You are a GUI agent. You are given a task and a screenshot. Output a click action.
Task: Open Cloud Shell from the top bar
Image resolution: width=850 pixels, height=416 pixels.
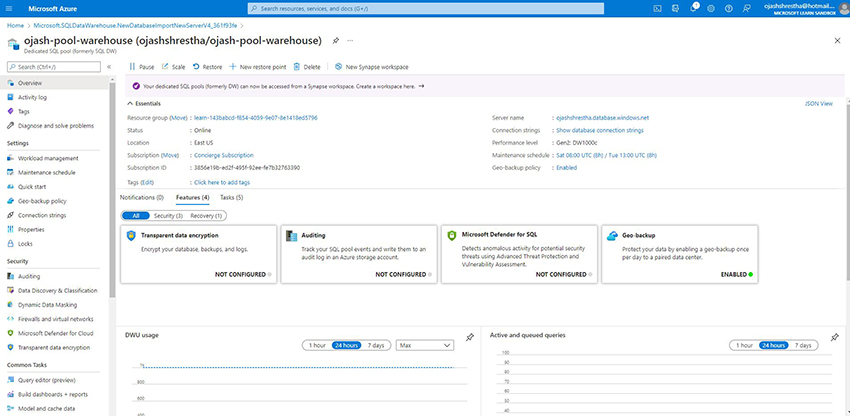(x=657, y=8)
